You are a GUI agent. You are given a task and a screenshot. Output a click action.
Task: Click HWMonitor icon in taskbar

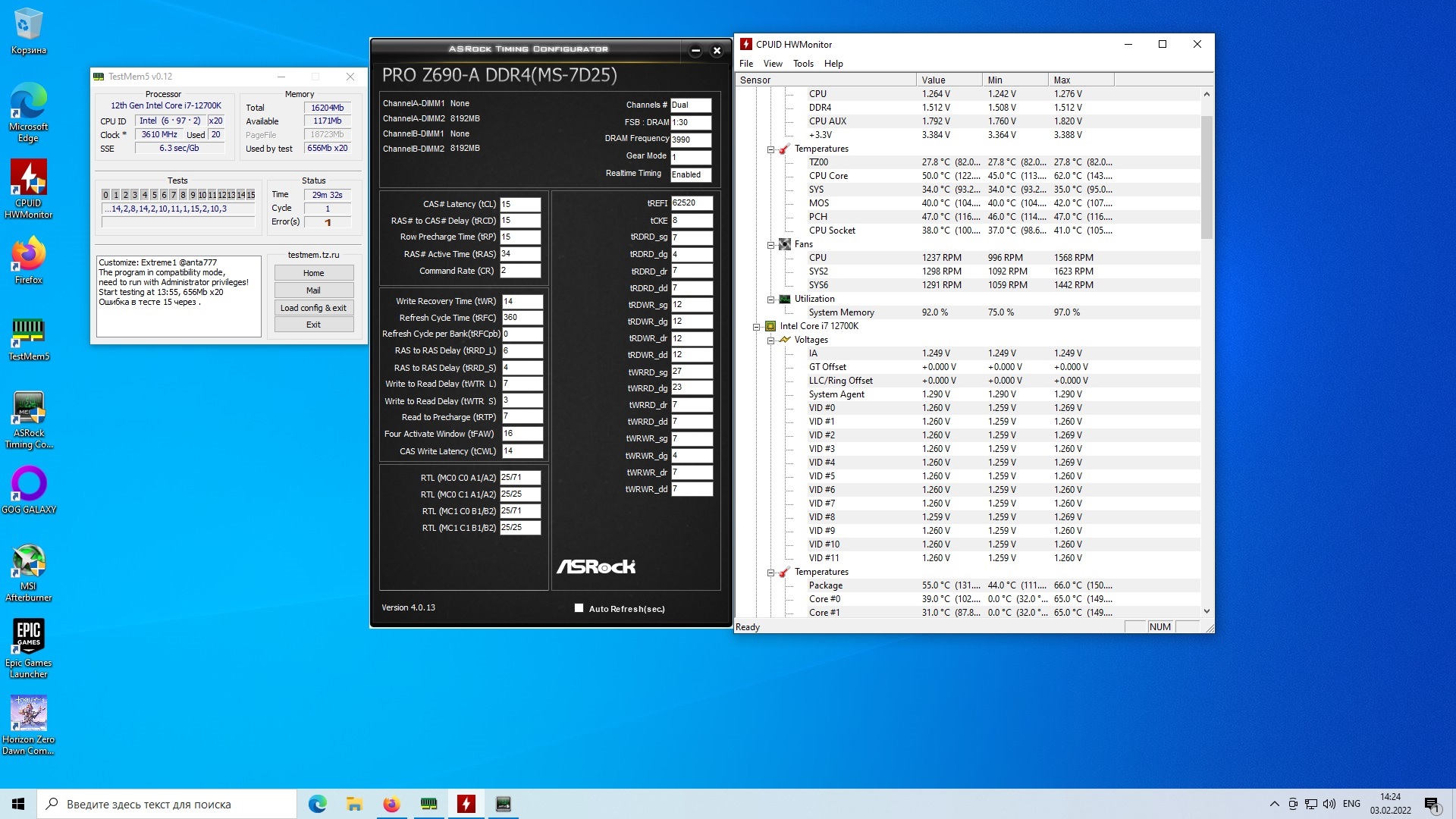[466, 804]
